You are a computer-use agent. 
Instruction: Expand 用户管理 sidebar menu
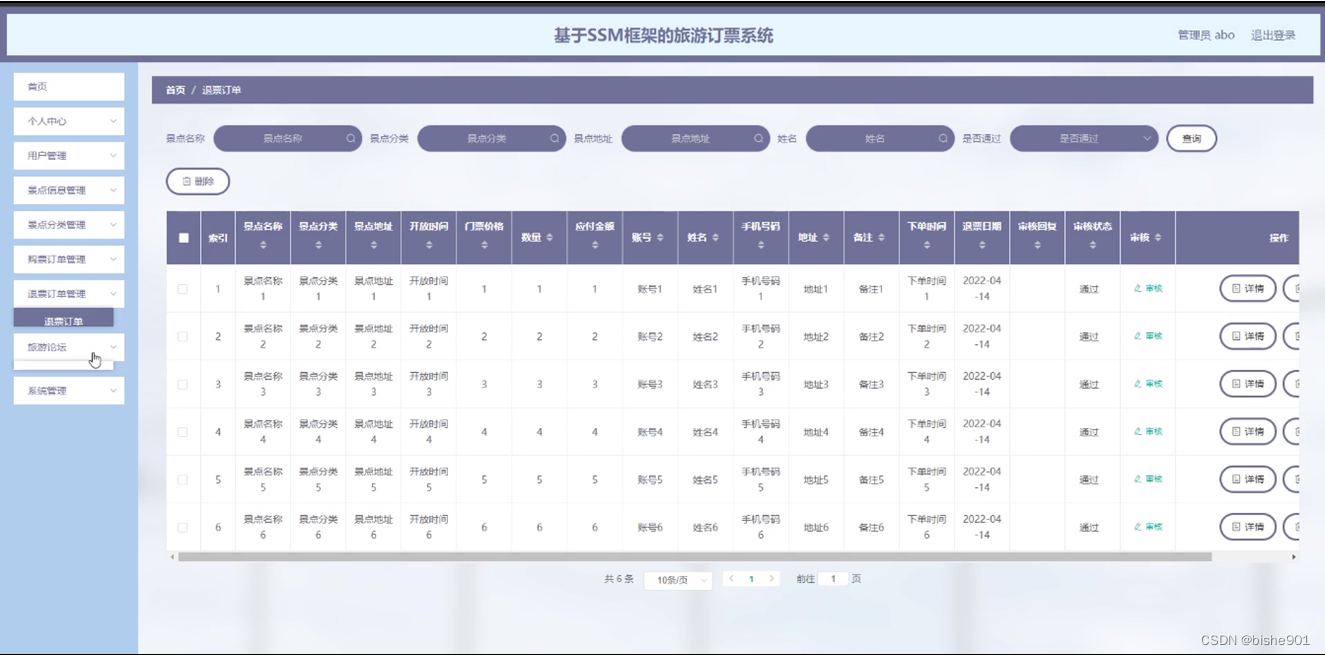69,156
